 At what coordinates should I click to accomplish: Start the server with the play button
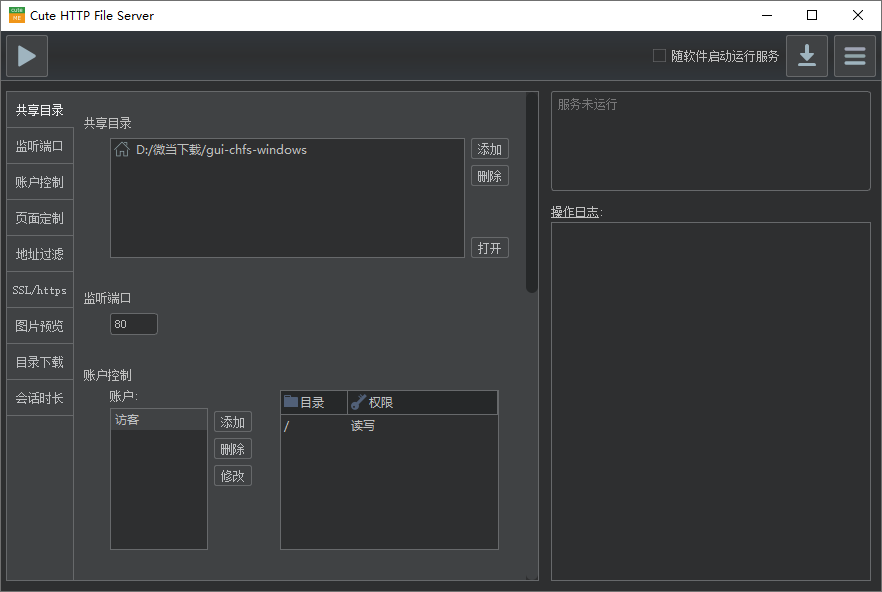pyautogui.click(x=27, y=56)
